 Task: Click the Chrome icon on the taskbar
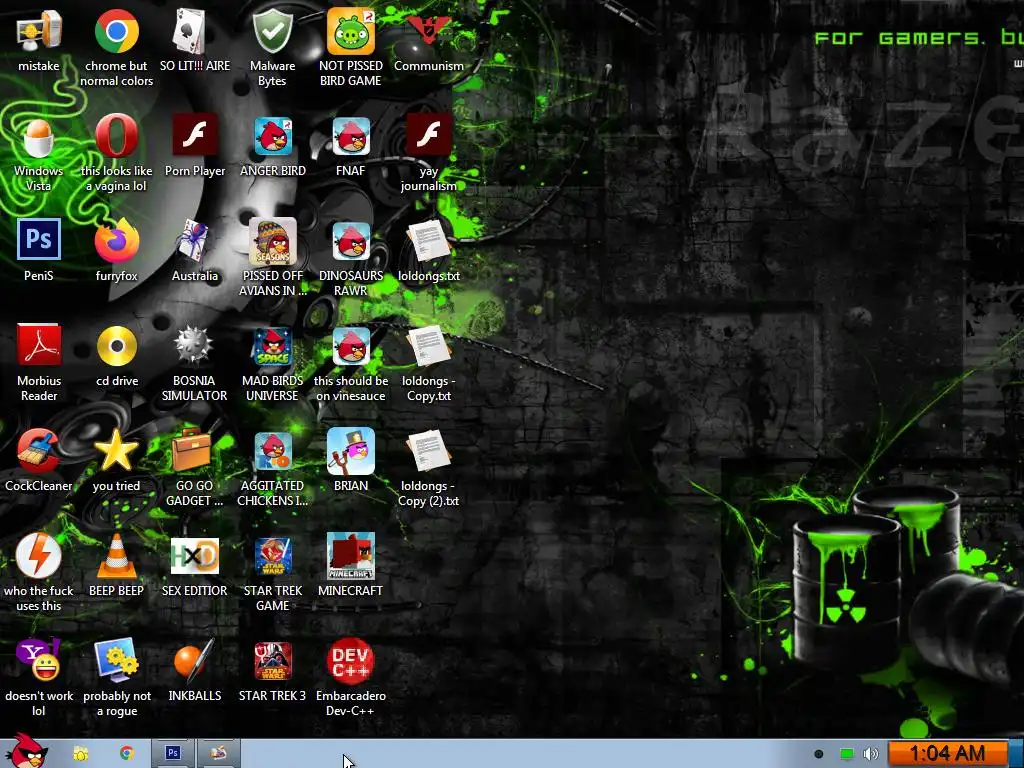coord(127,754)
